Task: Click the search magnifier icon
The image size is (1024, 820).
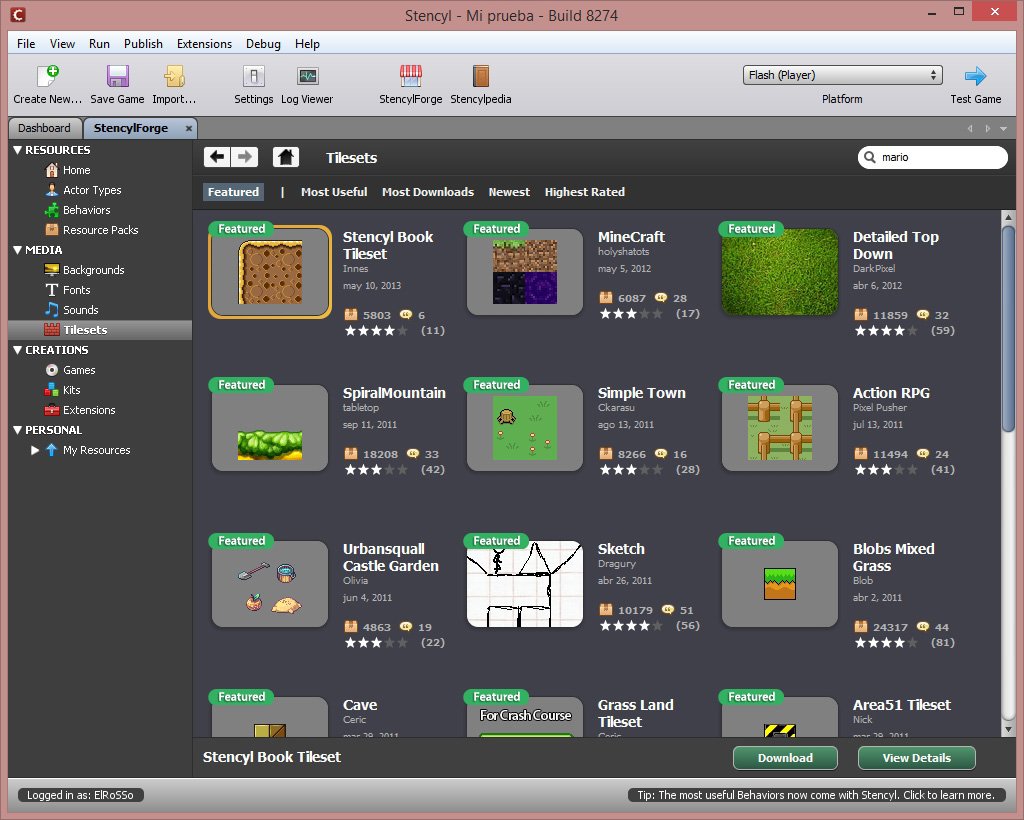Action: tap(870, 157)
